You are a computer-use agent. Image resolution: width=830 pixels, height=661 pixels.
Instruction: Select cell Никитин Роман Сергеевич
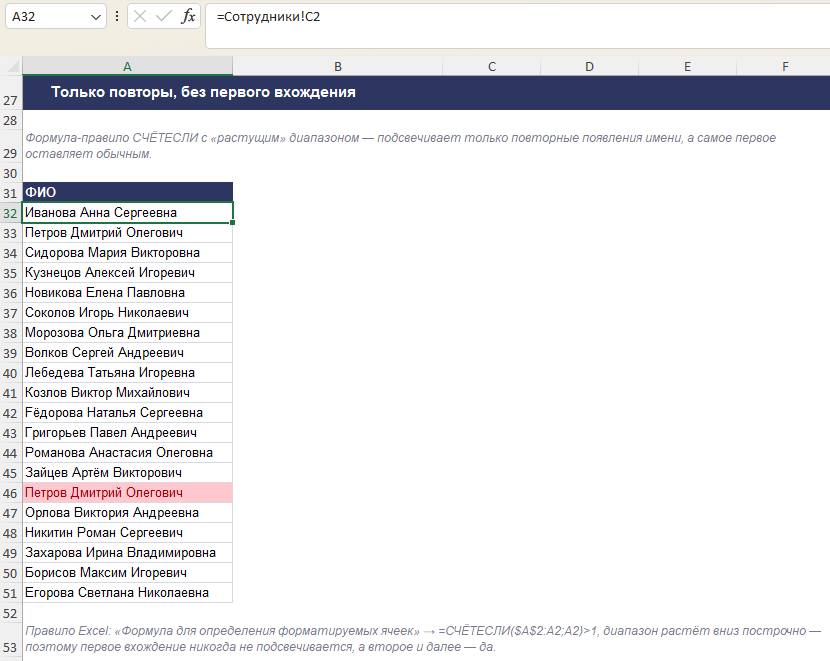[x=128, y=533]
